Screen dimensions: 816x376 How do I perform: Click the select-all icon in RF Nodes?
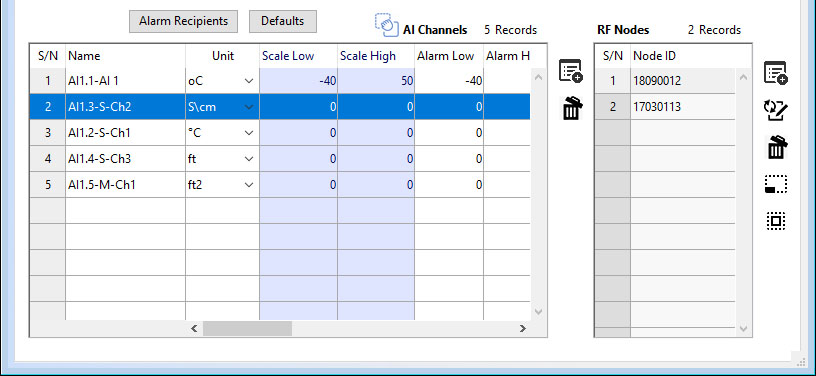(x=775, y=221)
